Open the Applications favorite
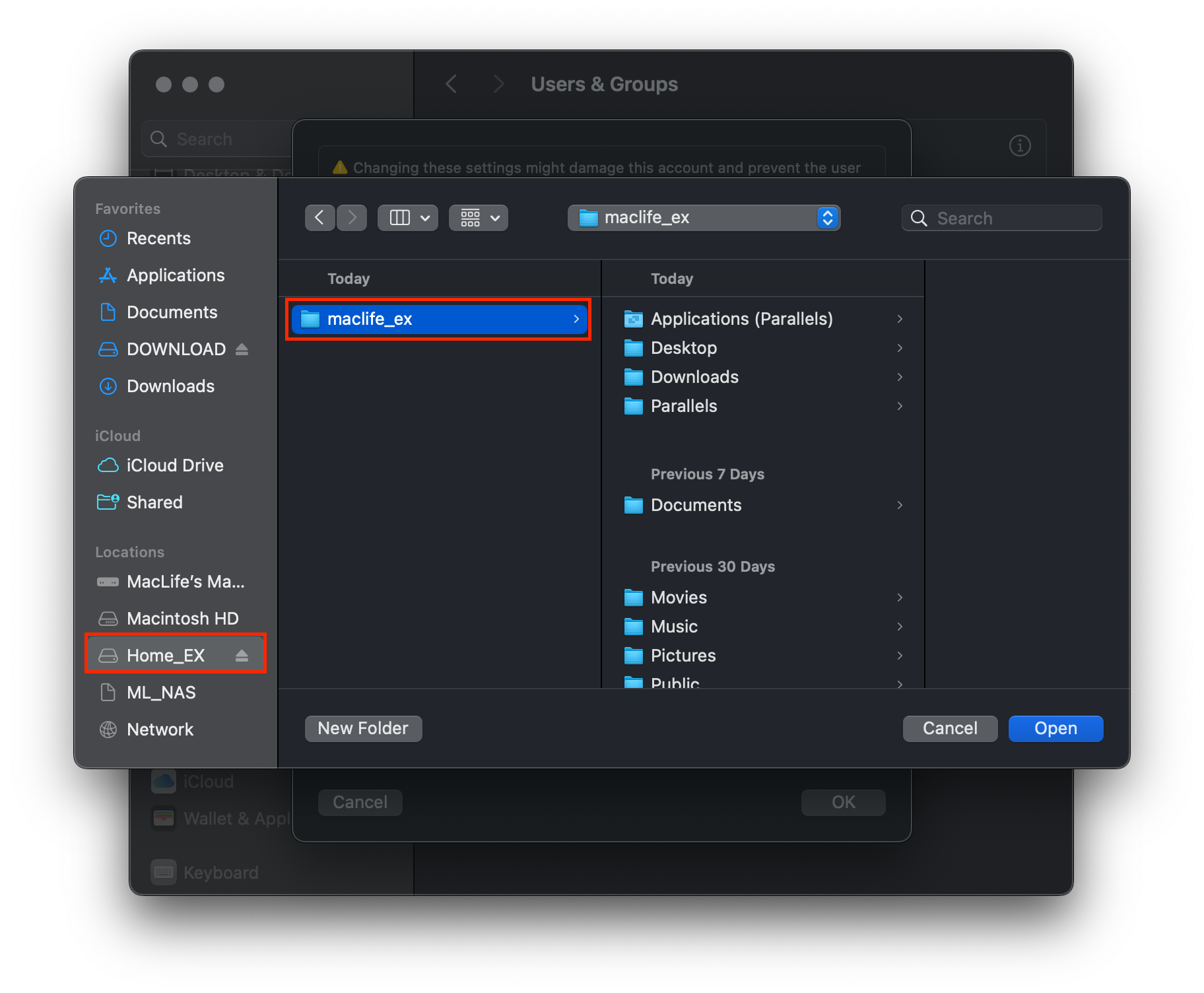Viewport: 1204px width, 993px height. (175, 275)
